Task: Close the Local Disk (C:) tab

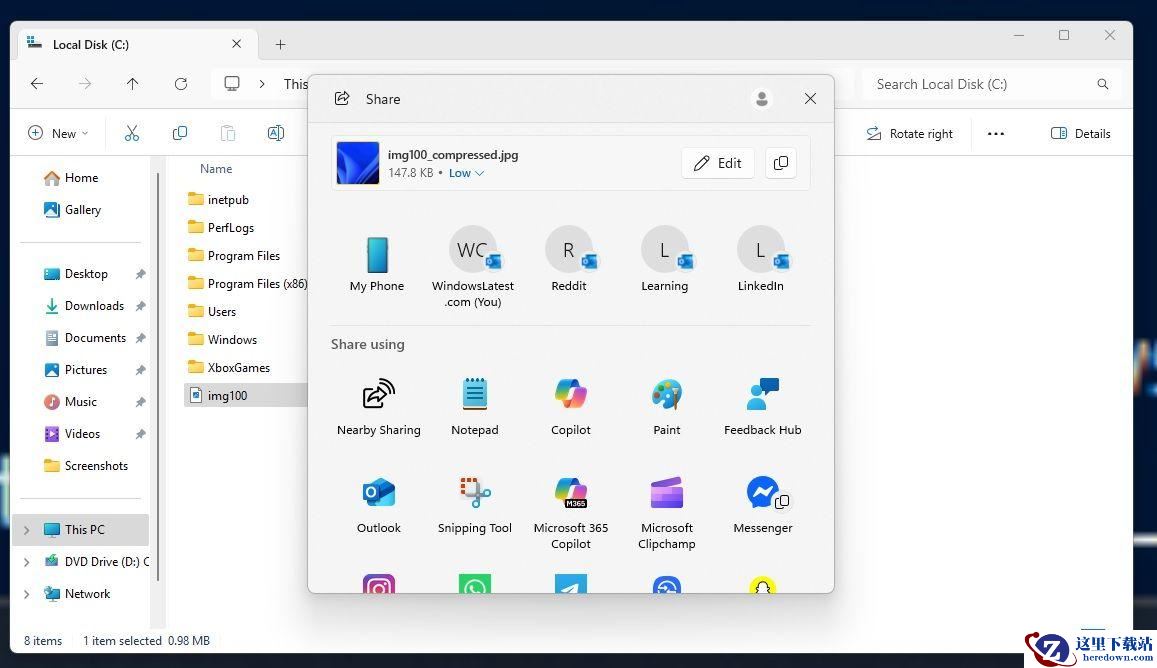Action: coord(236,44)
